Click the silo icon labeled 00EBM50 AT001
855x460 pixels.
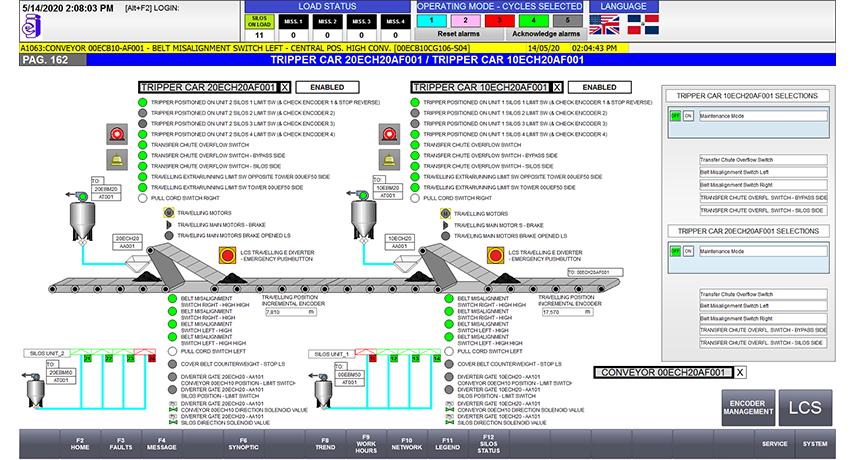(x=323, y=394)
